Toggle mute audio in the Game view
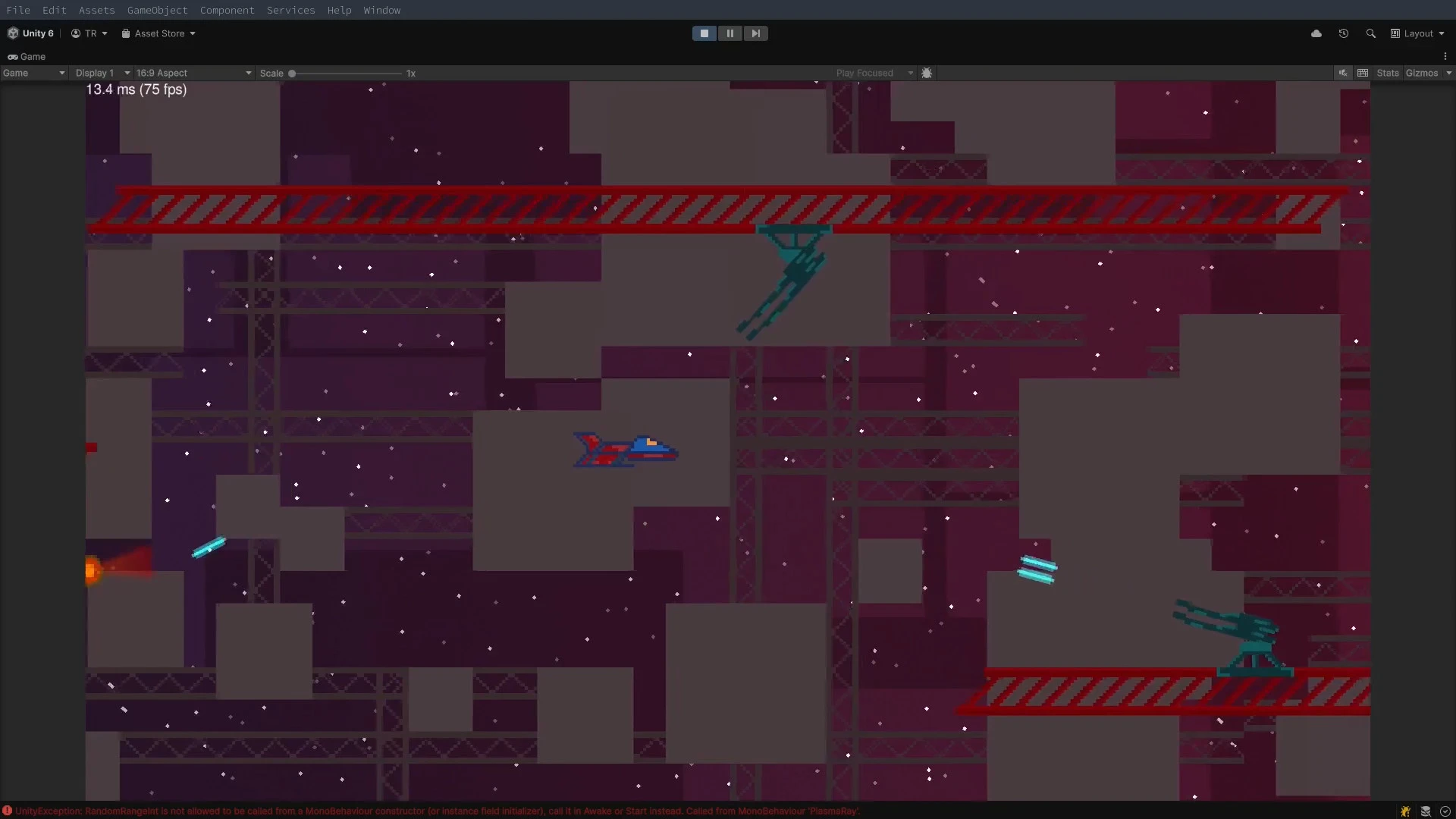Image resolution: width=1456 pixels, height=819 pixels. [x=1342, y=72]
